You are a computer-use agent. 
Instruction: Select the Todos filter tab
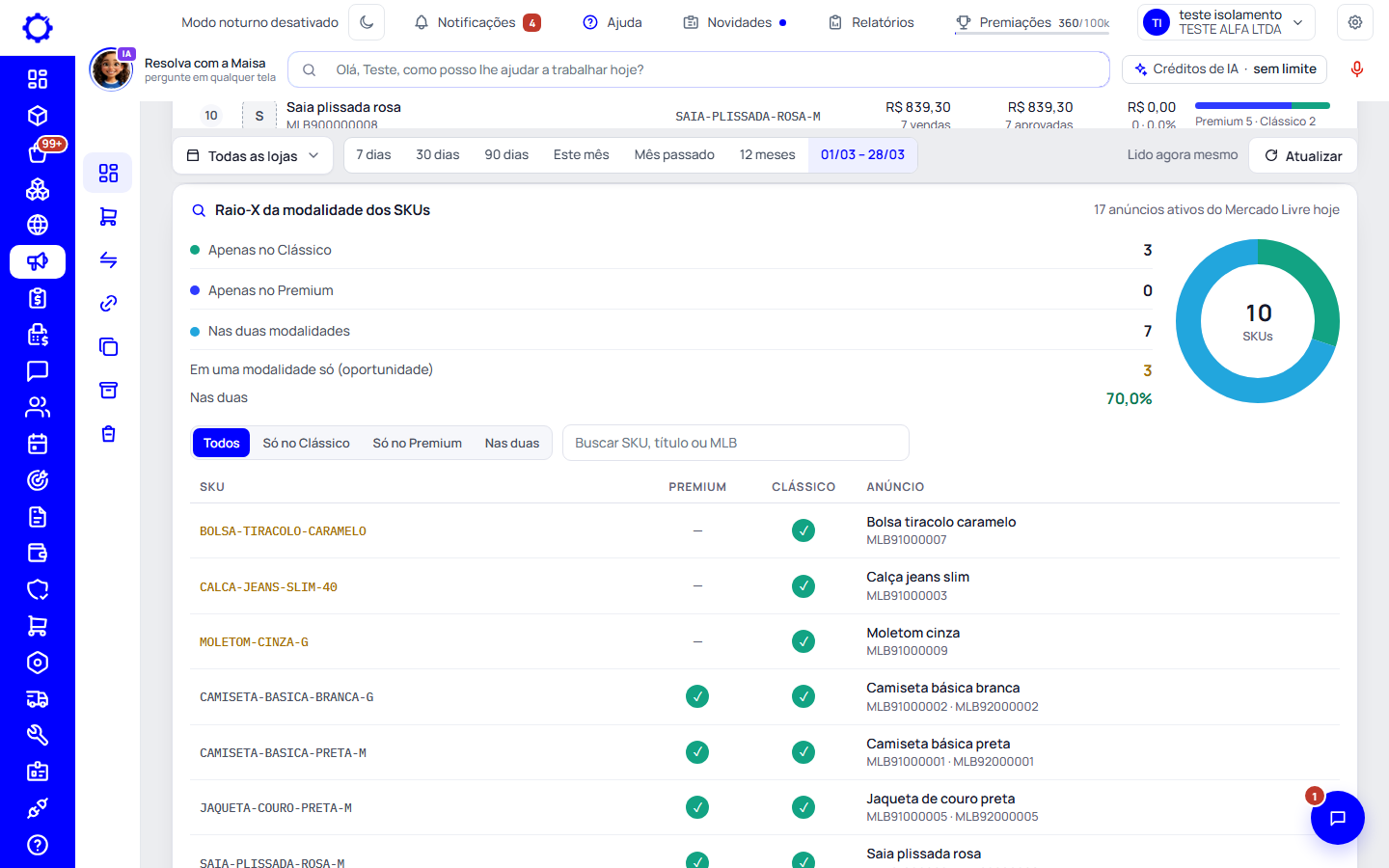[x=222, y=444]
